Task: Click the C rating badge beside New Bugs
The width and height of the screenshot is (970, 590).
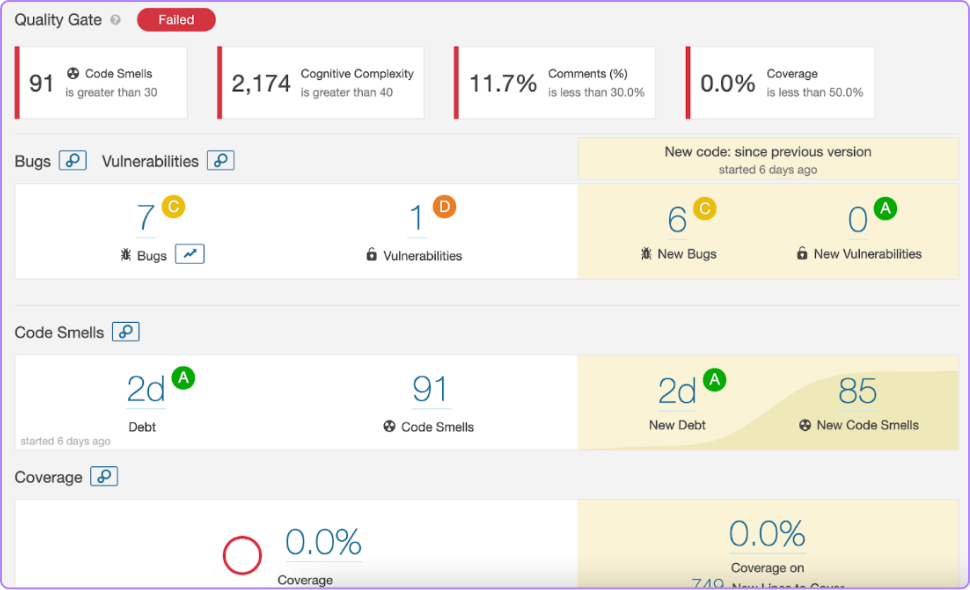Action: click(705, 208)
